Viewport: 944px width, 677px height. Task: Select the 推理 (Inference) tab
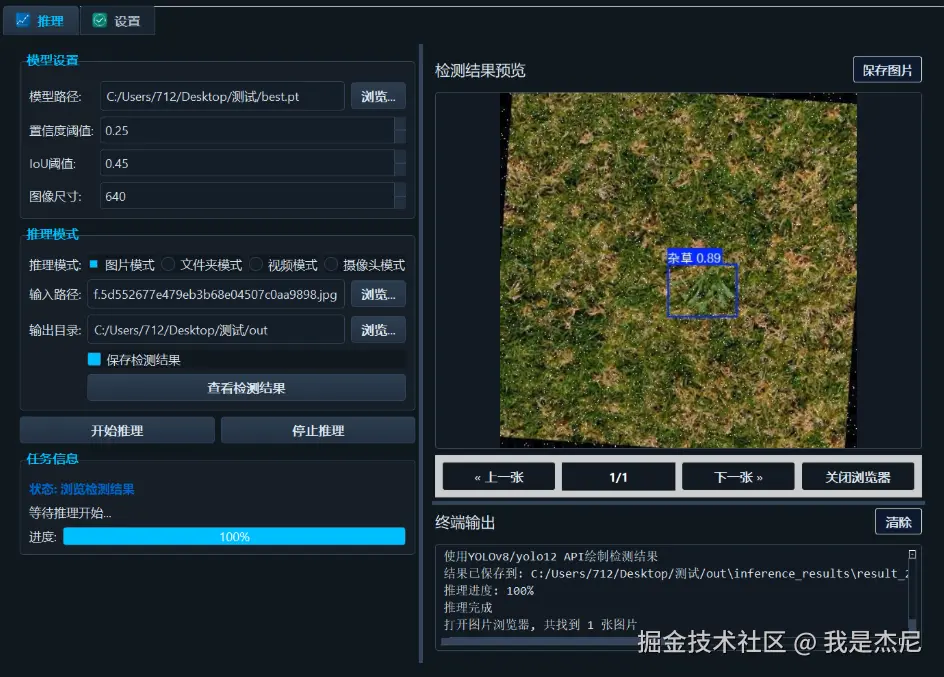tap(40, 20)
